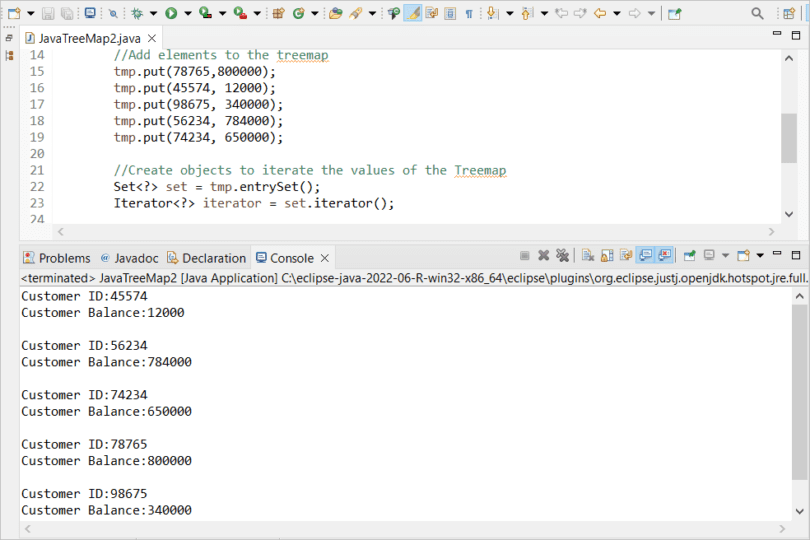
Task: Click the Set<?> set = tmp.entrySet() line
Action: tap(217, 187)
